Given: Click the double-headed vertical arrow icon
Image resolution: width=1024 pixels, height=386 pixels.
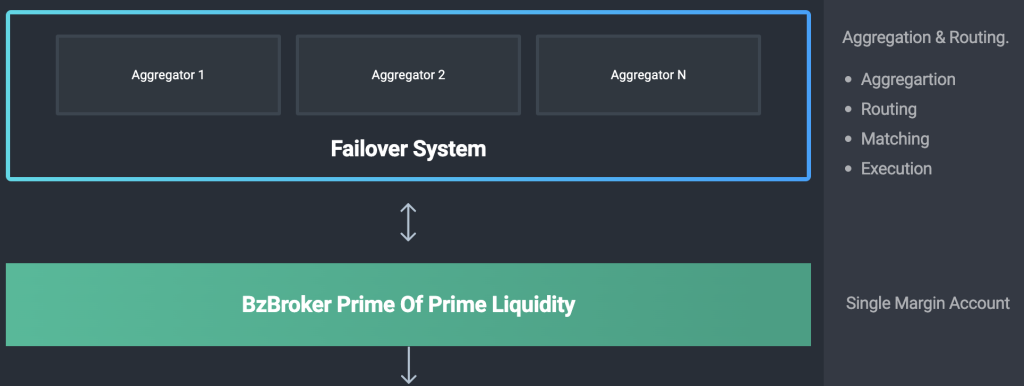Looking at the screenshot, I should pos(408,222).
